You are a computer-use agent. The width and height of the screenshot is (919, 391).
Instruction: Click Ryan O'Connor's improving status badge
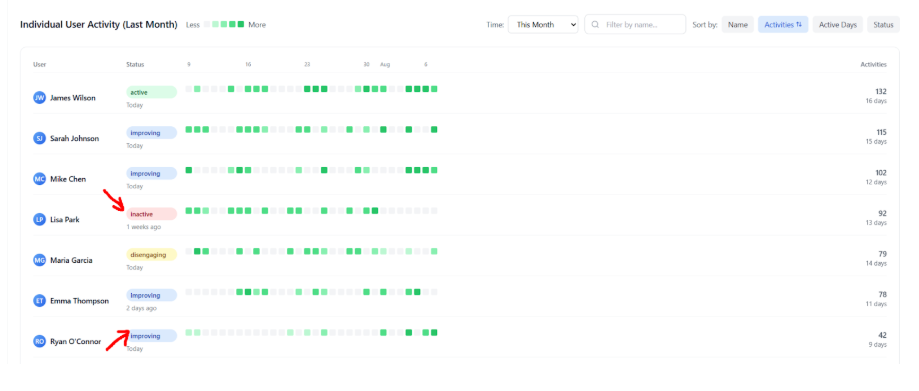tap(151, 336)
